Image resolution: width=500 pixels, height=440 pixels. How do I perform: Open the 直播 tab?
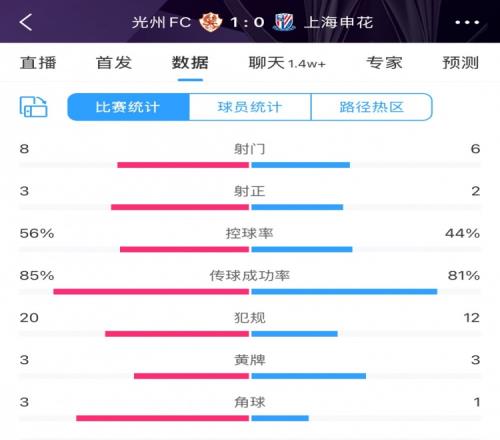(38, 63)
